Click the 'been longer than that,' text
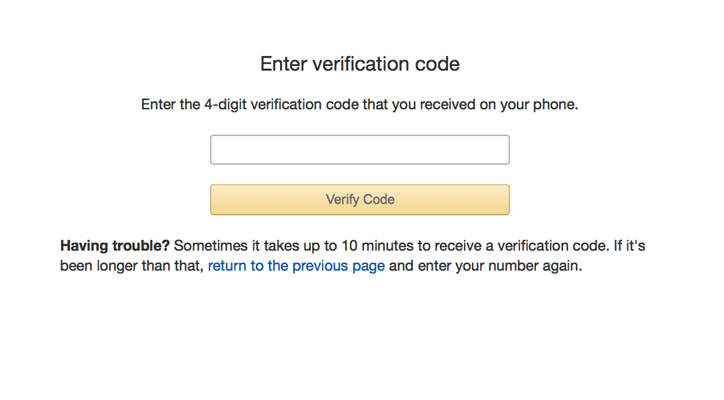The height and width of the screenshot is (400, 724). tap(132, 266)
